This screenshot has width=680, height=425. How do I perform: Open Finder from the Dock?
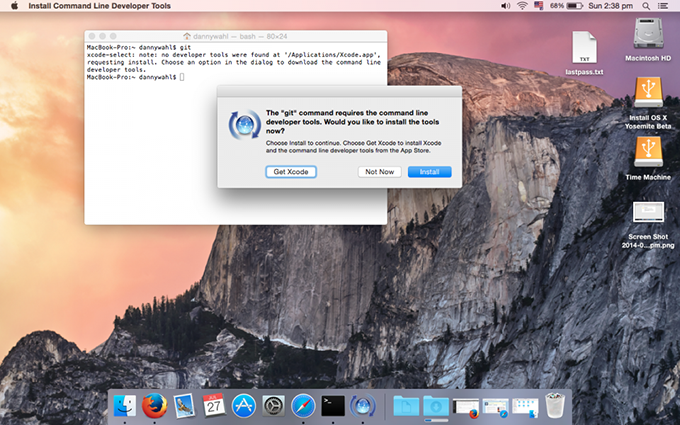tap(124, 406)
